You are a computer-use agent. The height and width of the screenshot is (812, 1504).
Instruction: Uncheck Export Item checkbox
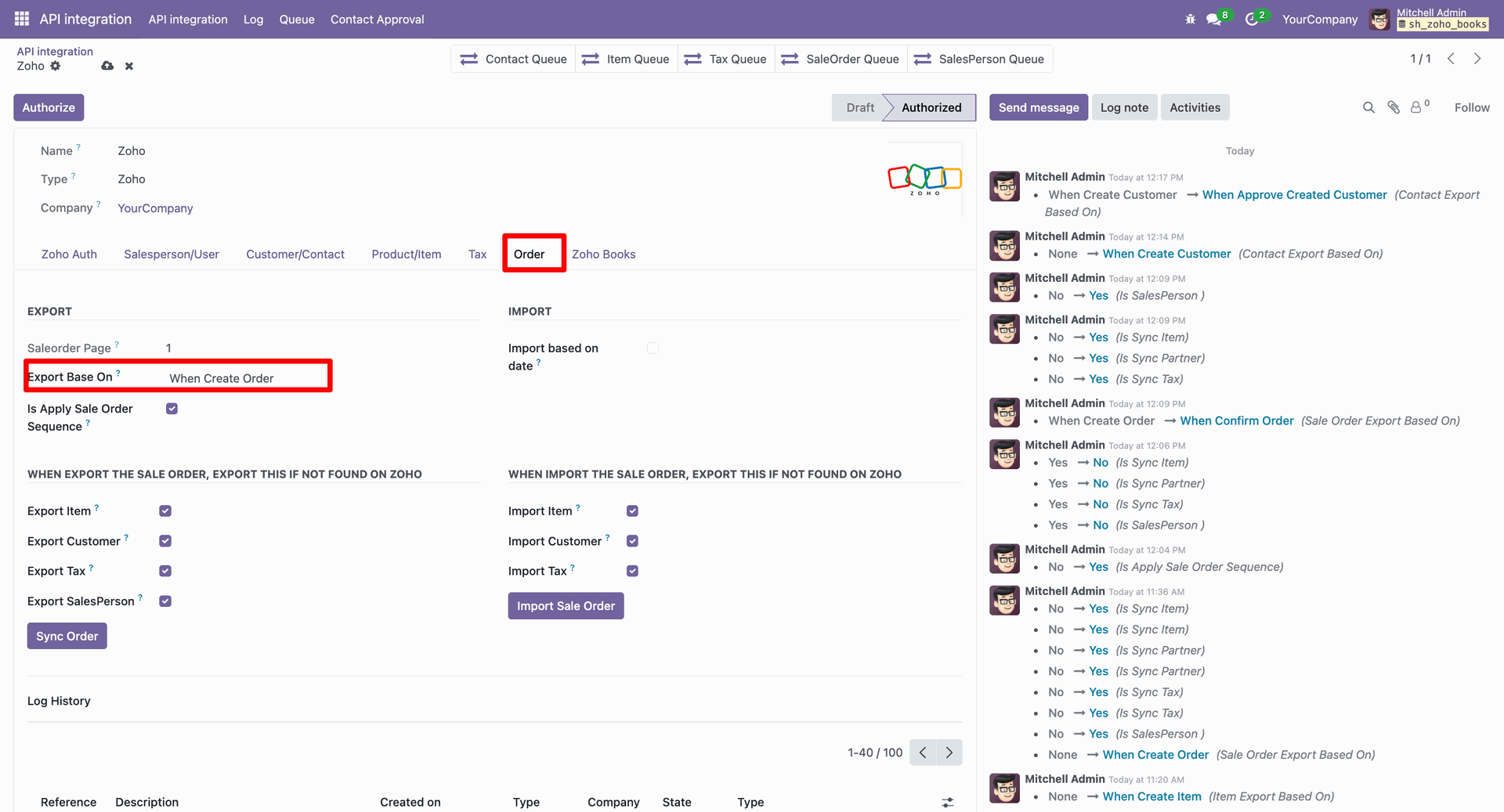click(165, 511)
